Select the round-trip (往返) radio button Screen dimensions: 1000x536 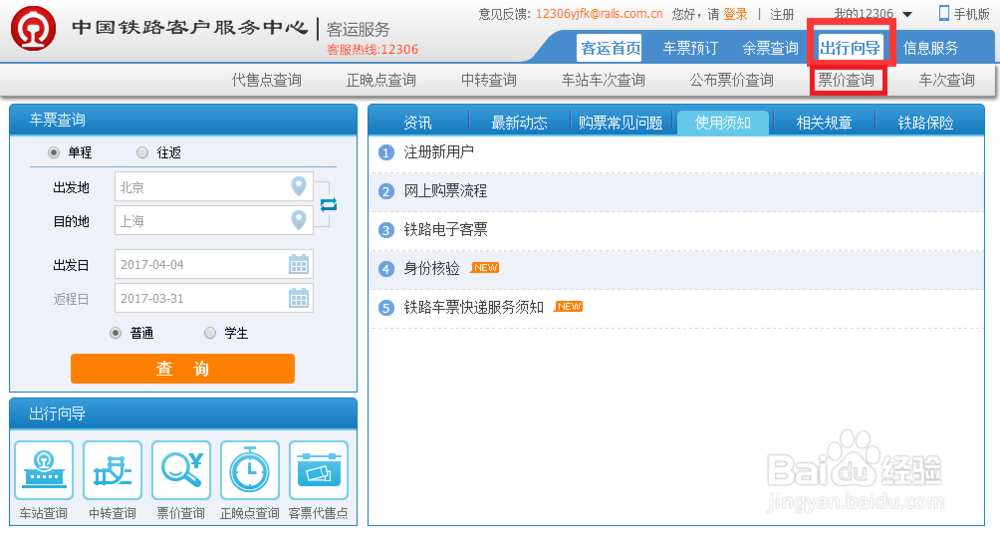(x=142, y=153)
